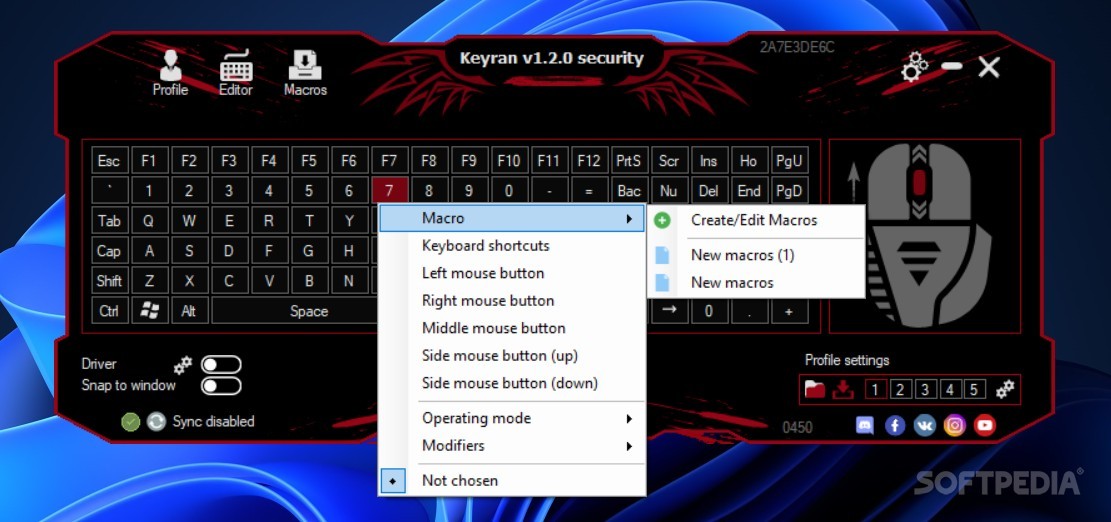The height and width of the screenshot is (522, 1111).
Task: Open the Macros download icon
Action: click(305, 65)
